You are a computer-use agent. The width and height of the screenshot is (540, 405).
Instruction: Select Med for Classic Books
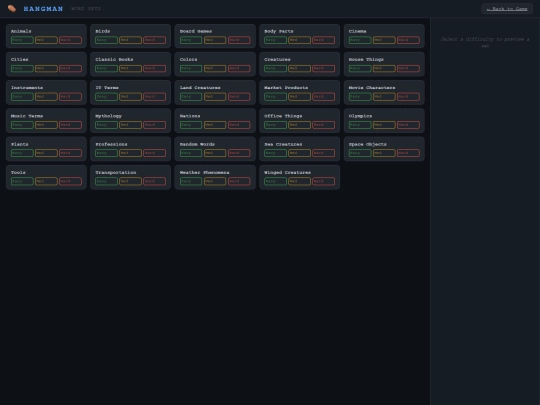(131, 68)
